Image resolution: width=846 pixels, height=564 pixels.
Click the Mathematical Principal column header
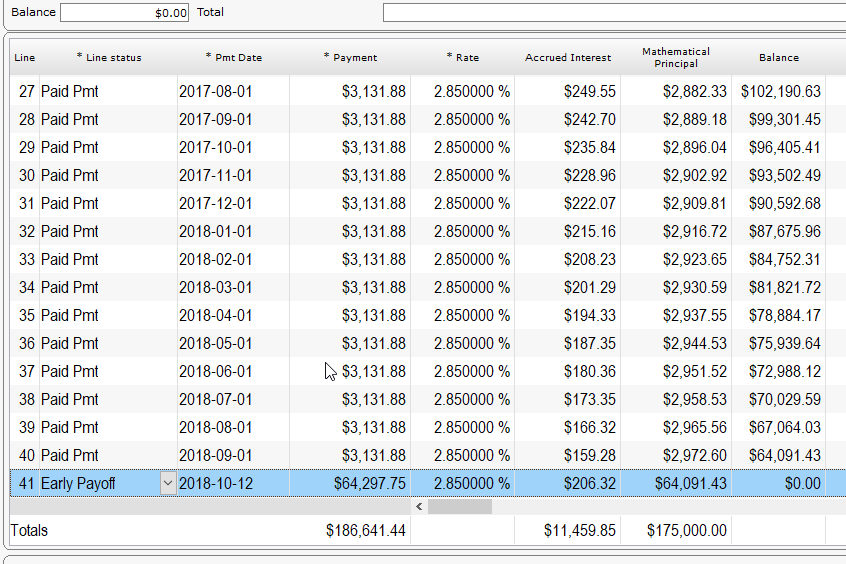(676, 58)
